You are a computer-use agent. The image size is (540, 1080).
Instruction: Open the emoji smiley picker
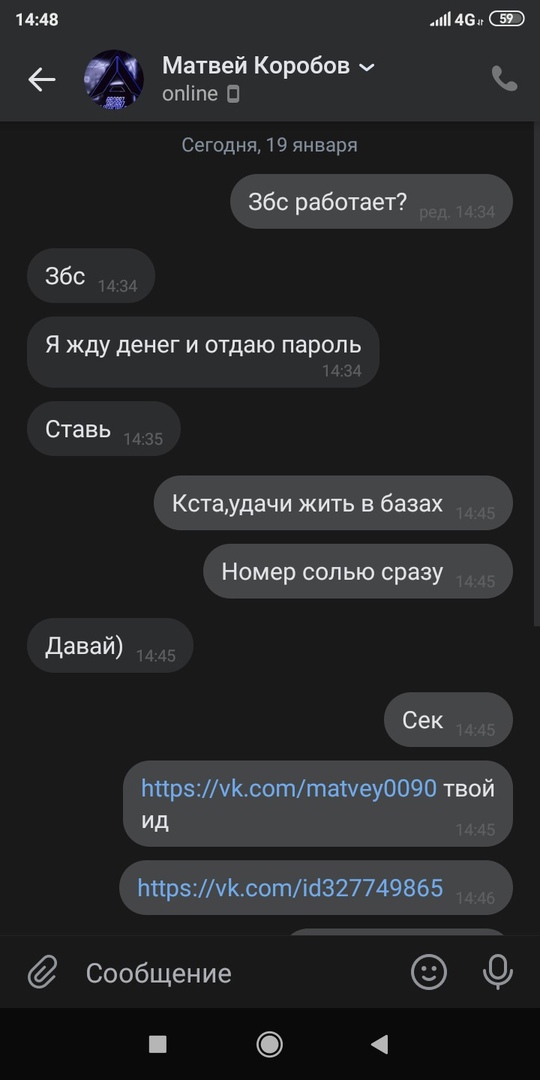[429, 973]
